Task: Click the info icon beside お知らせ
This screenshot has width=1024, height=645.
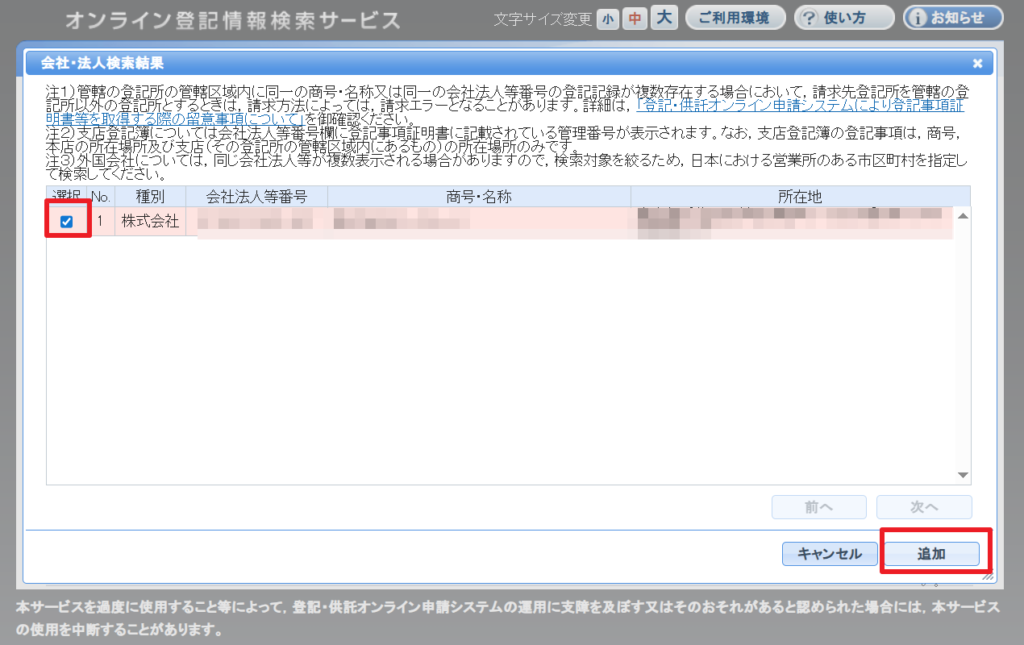Action: pyautogui.click(x=919, y=18)
